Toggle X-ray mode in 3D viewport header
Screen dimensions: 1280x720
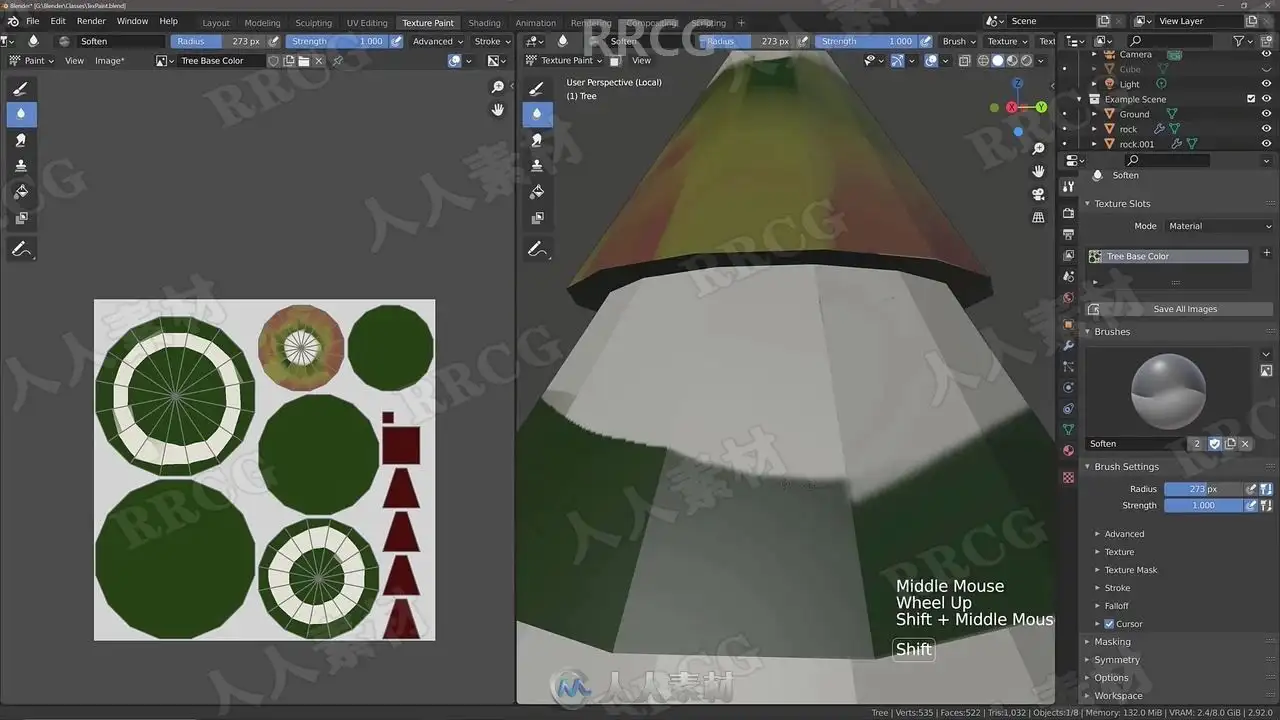click(x=964, y=61)
